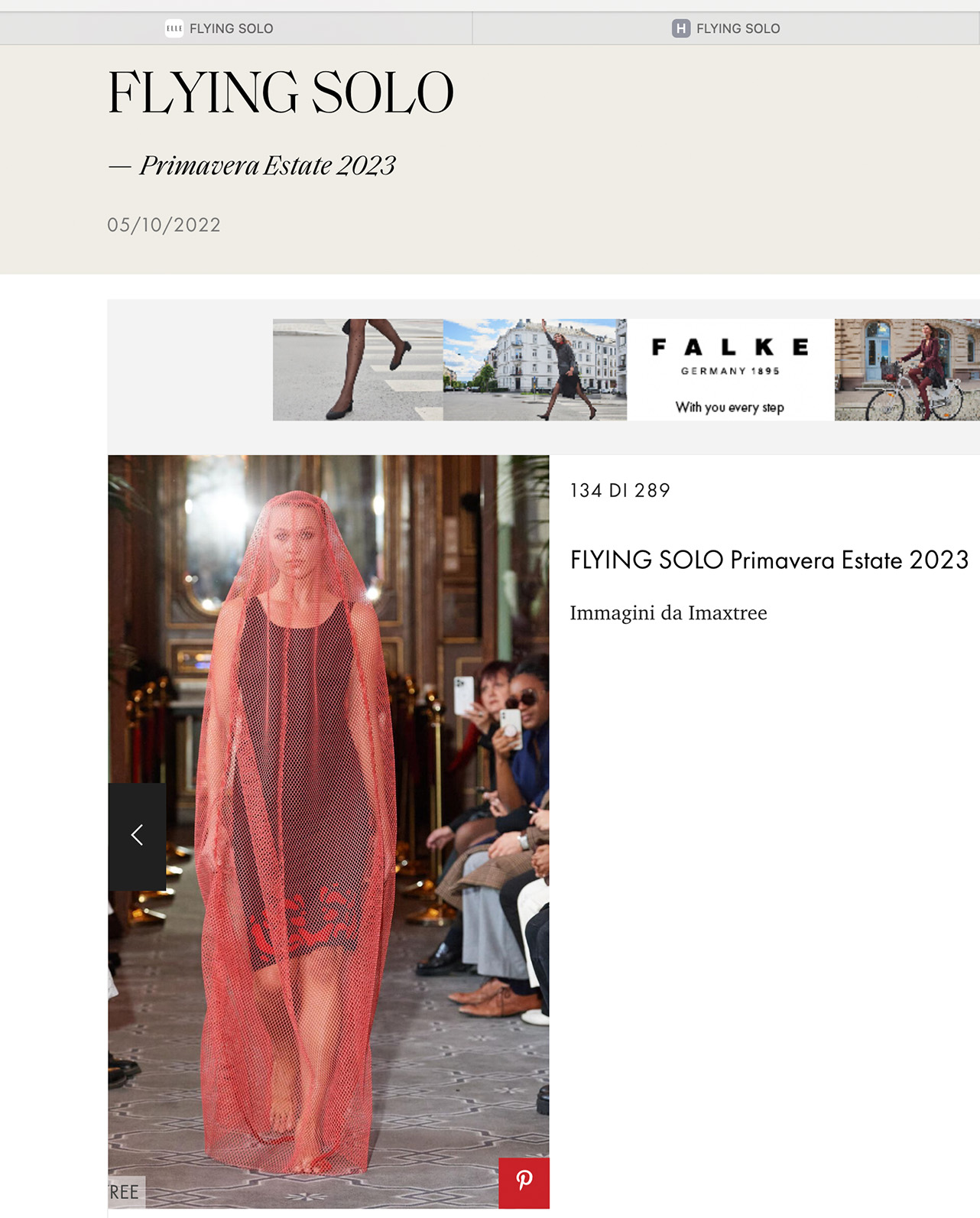The image size is (980, 1218).
Task: Switch to the ELLE Flying Solo tab
Action: (236, 28)
